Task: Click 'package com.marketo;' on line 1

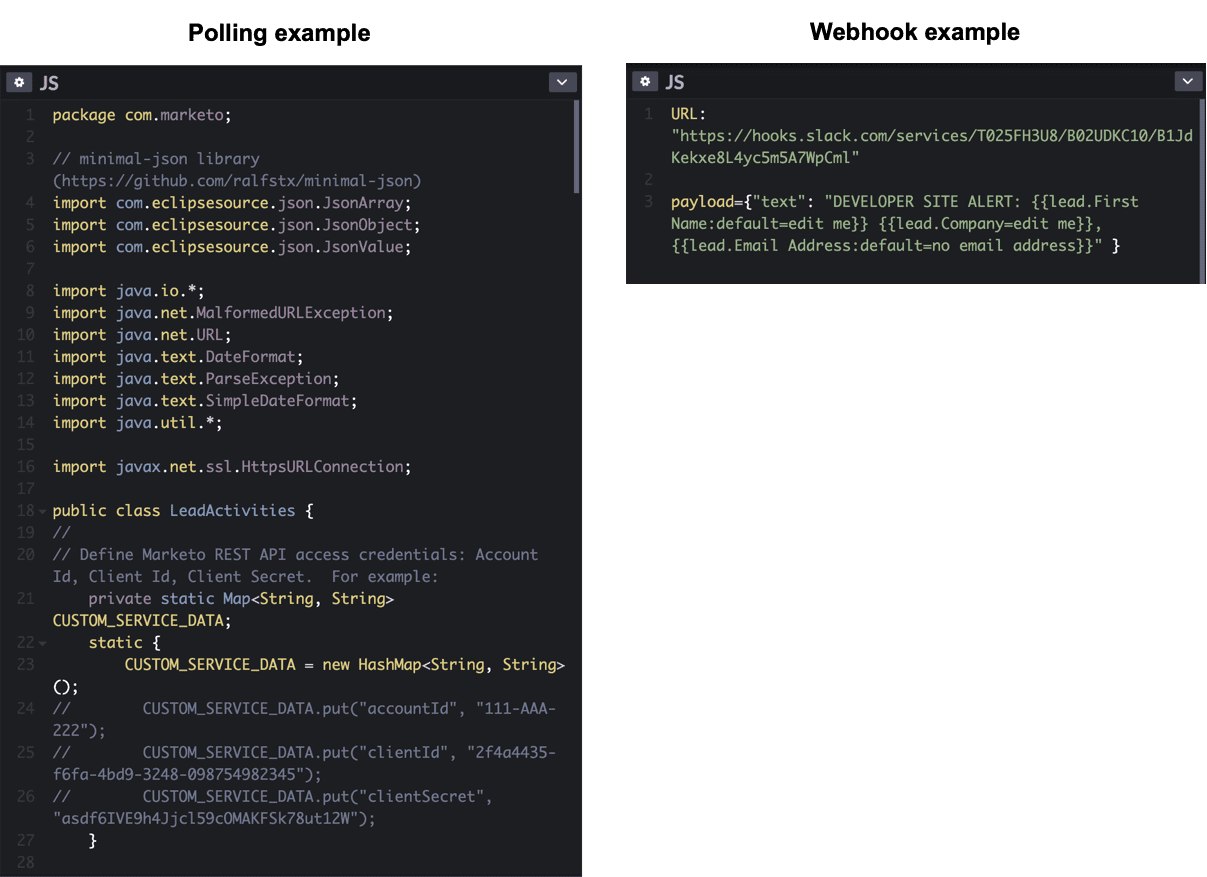Action: coord(142,115)
